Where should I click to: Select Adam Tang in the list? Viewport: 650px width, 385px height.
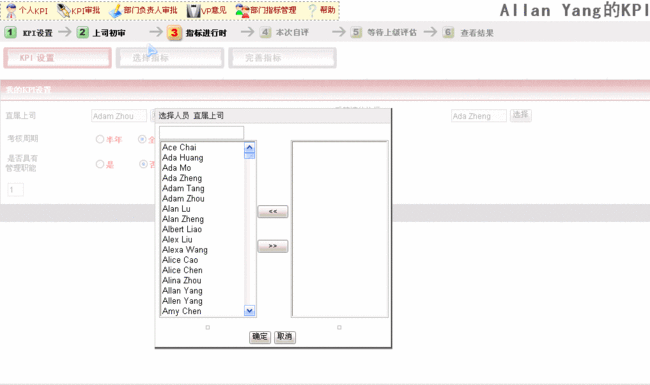tap(183, 188)
